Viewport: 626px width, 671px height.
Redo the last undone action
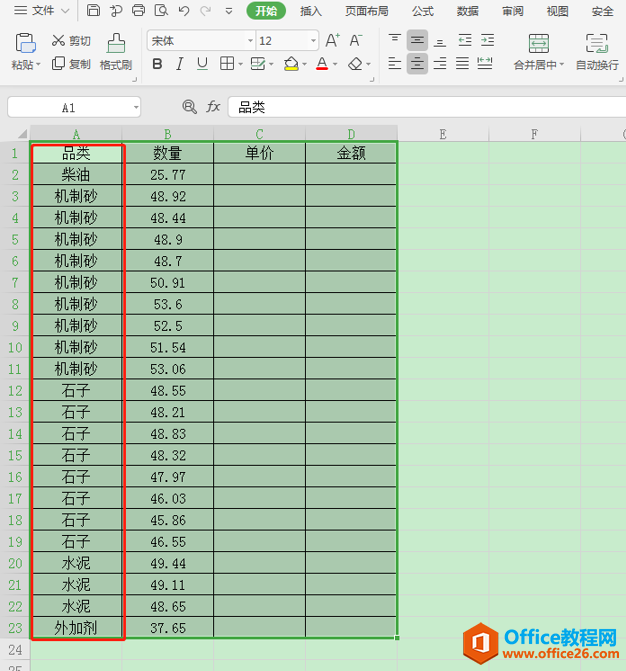point(206,10)
